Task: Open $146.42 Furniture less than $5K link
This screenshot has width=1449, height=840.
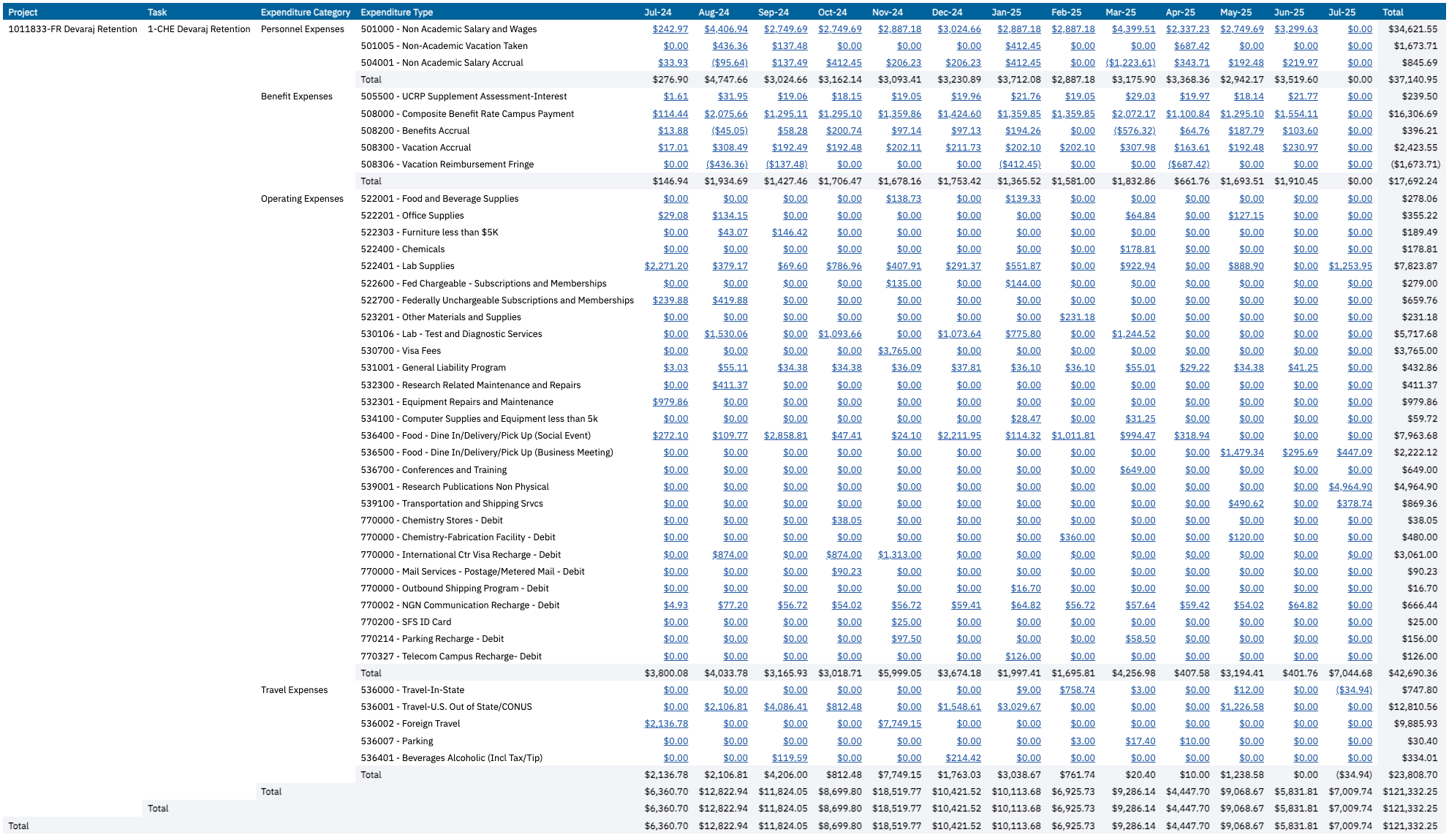Action: click(x=790, y=232)
